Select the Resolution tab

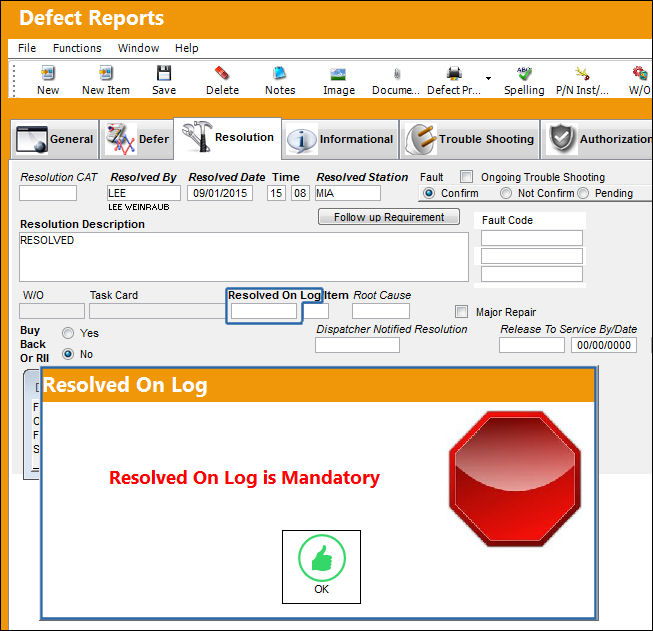click(x=227, y=137)
